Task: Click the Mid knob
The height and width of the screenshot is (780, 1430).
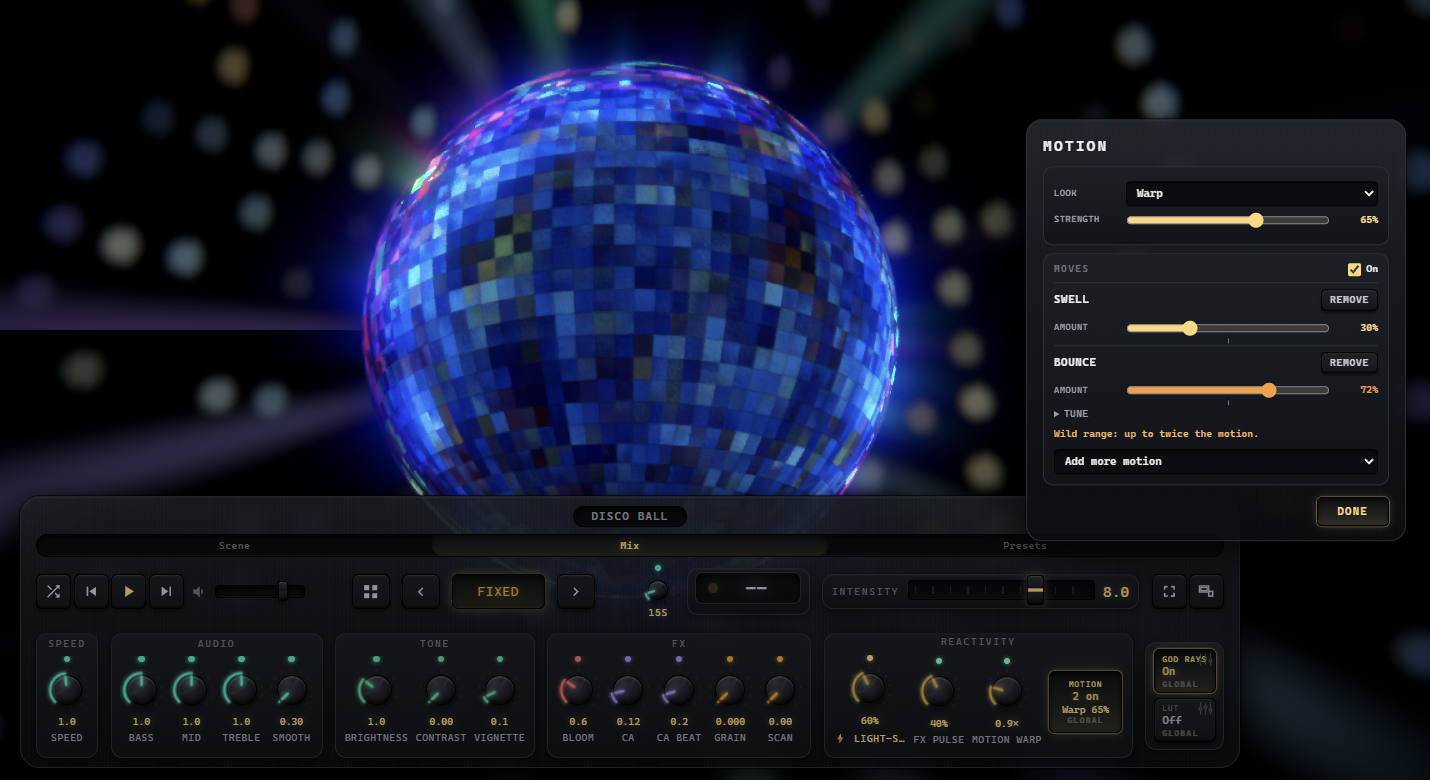Action: [191, 689]
